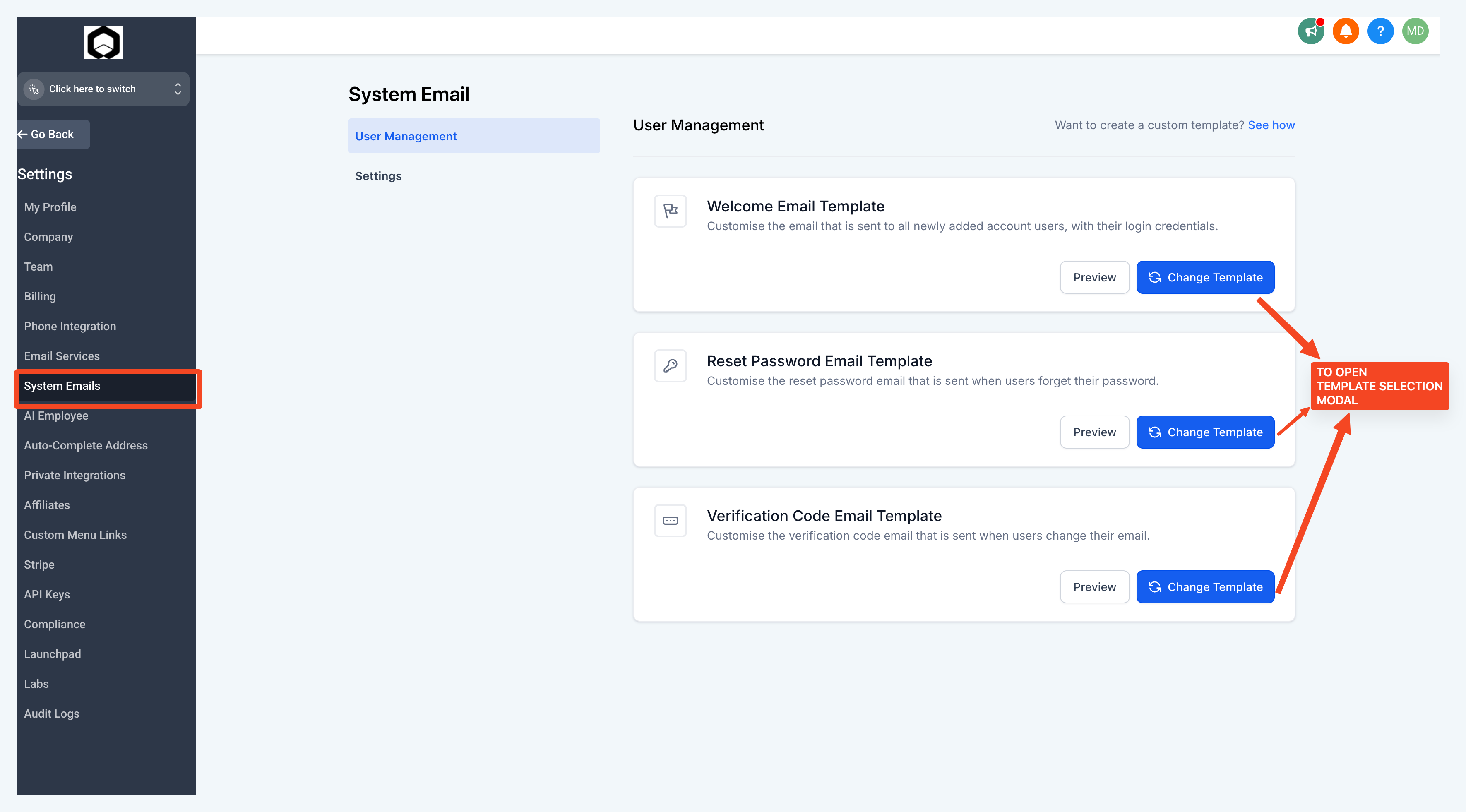Change Template for Verification Code Email
Screen dimensions: 1466x812
1205,587
